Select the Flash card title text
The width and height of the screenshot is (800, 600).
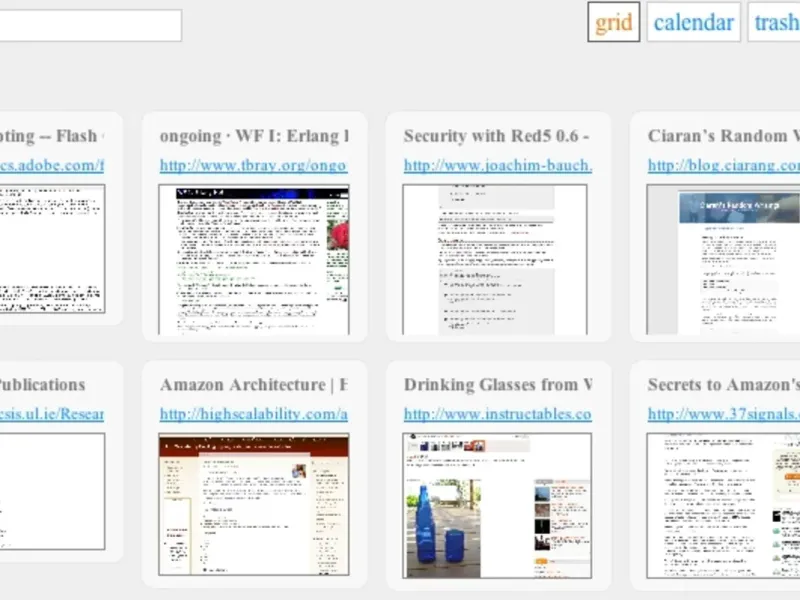(x=52, y=136)
